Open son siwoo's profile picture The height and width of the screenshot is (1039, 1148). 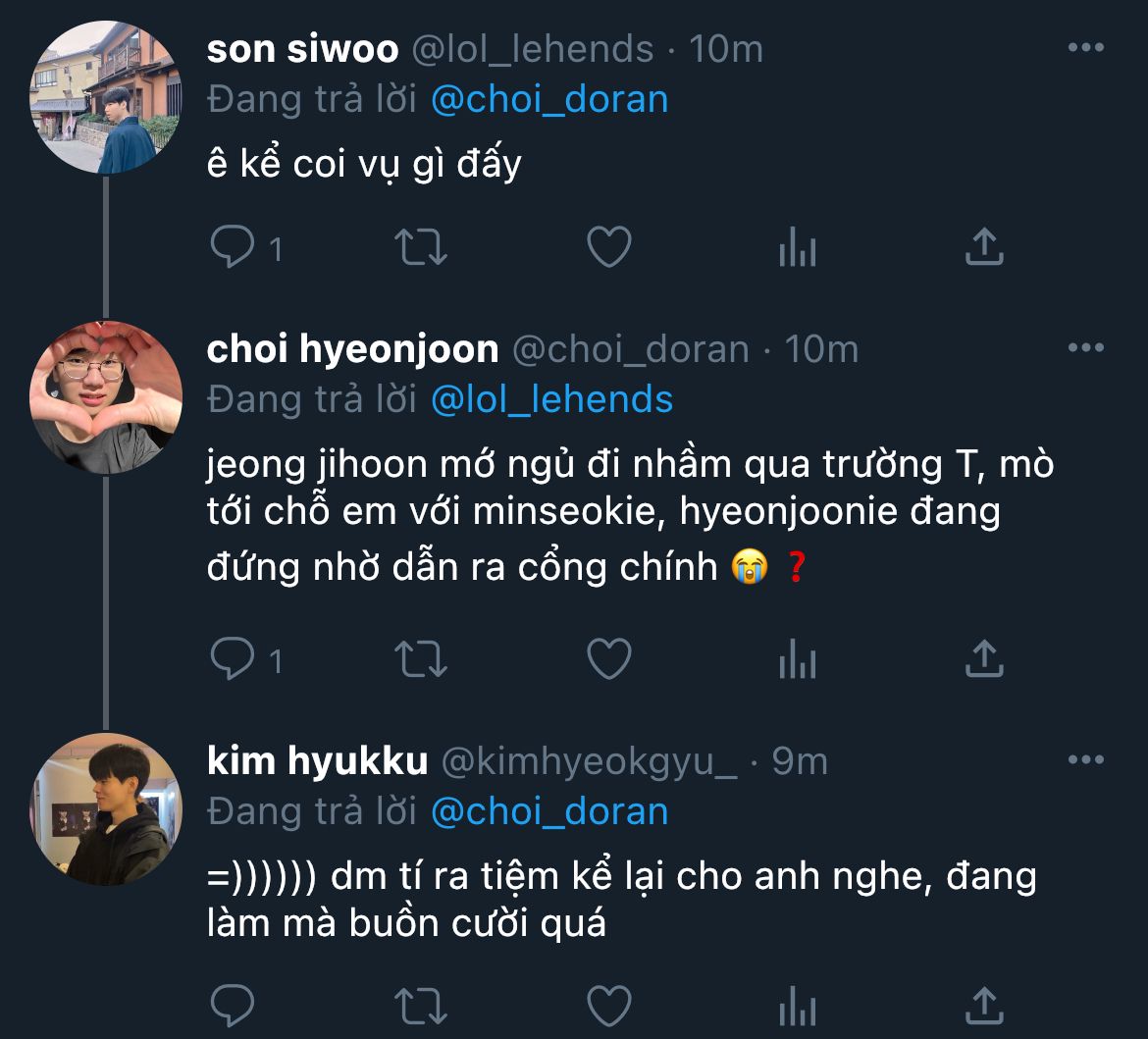pyautogui.click(x=106, y=98)
